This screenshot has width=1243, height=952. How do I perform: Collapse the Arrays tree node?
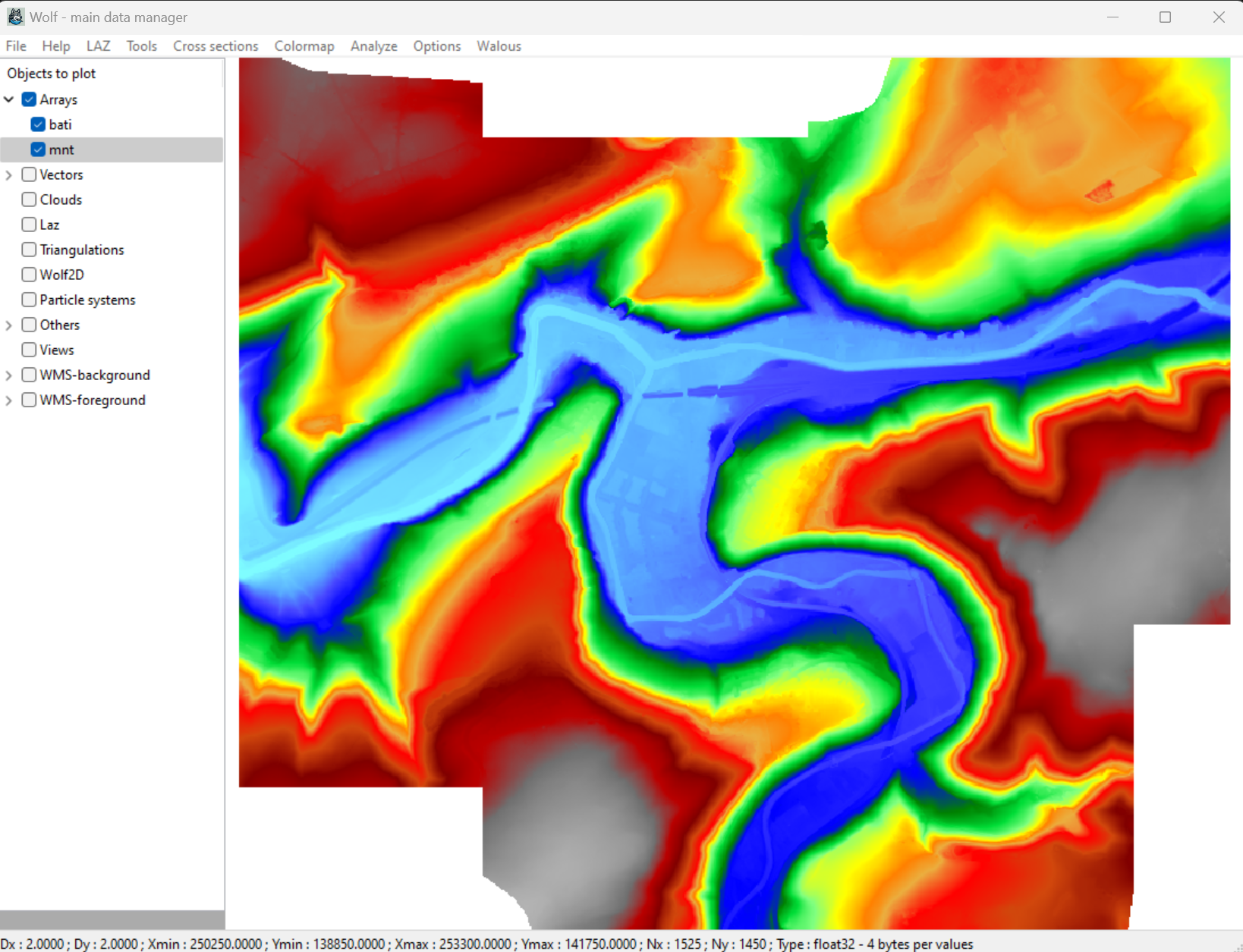tap(9, 99)
